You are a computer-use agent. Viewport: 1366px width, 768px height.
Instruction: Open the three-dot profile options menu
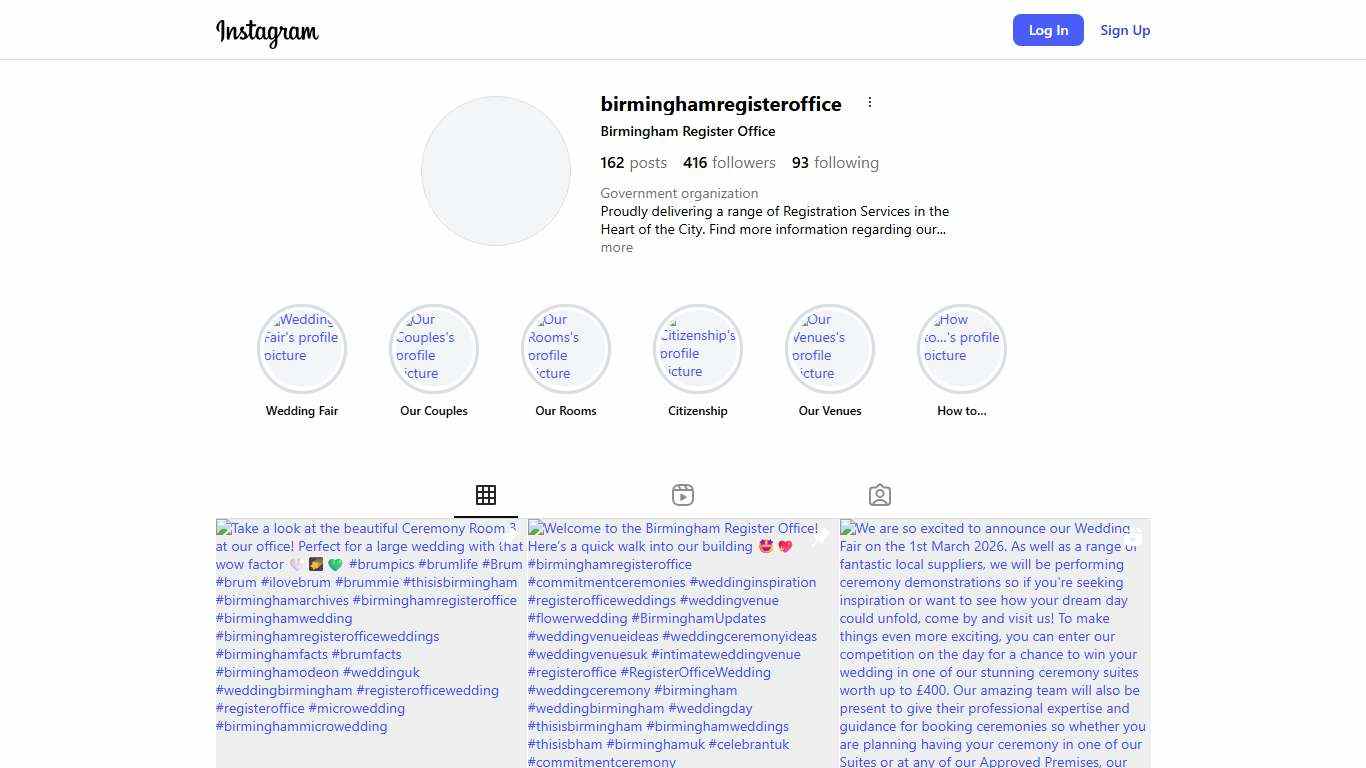pos(870,103)
